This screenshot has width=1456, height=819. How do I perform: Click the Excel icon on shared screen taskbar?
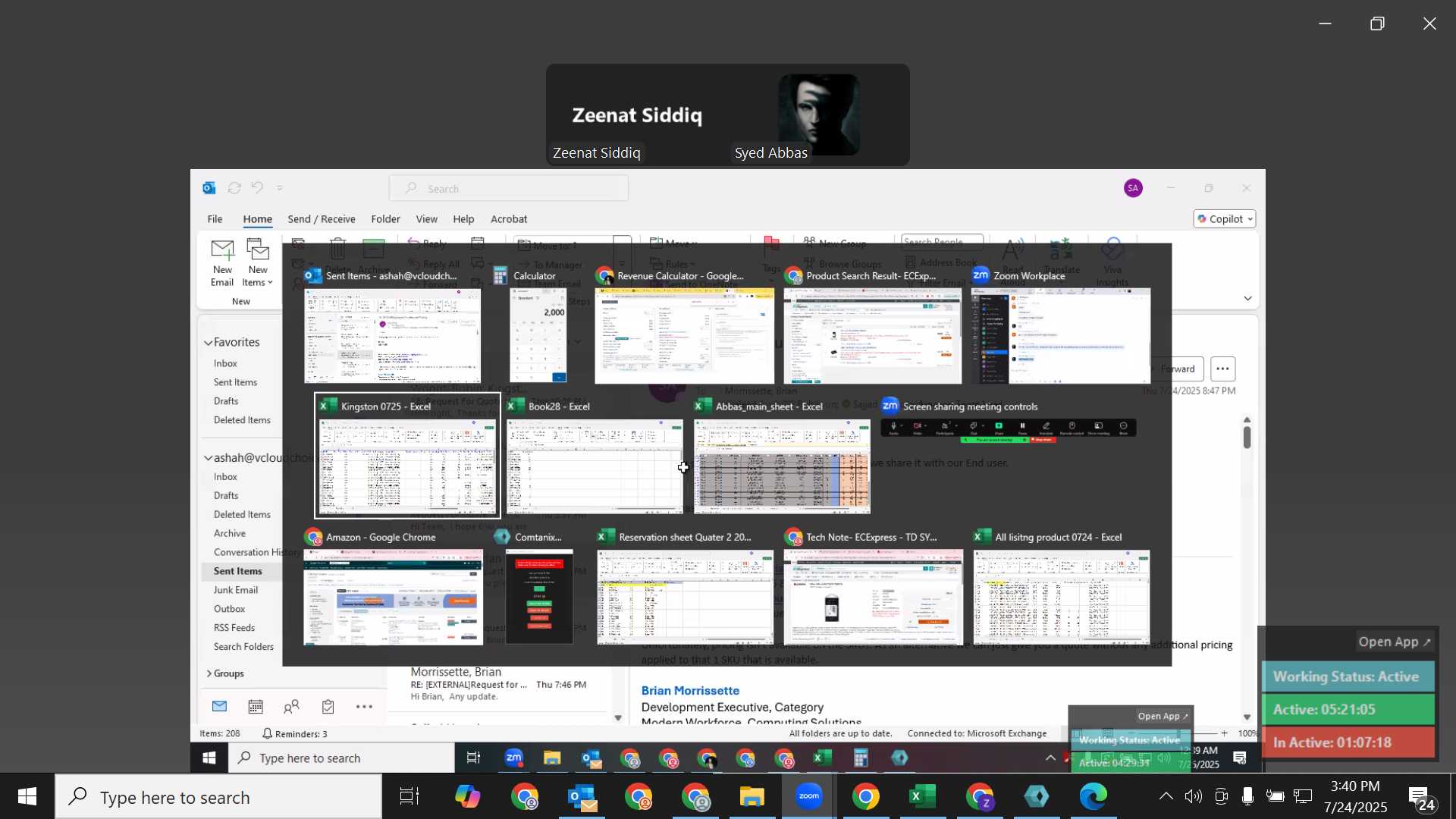tap(822, 758)
